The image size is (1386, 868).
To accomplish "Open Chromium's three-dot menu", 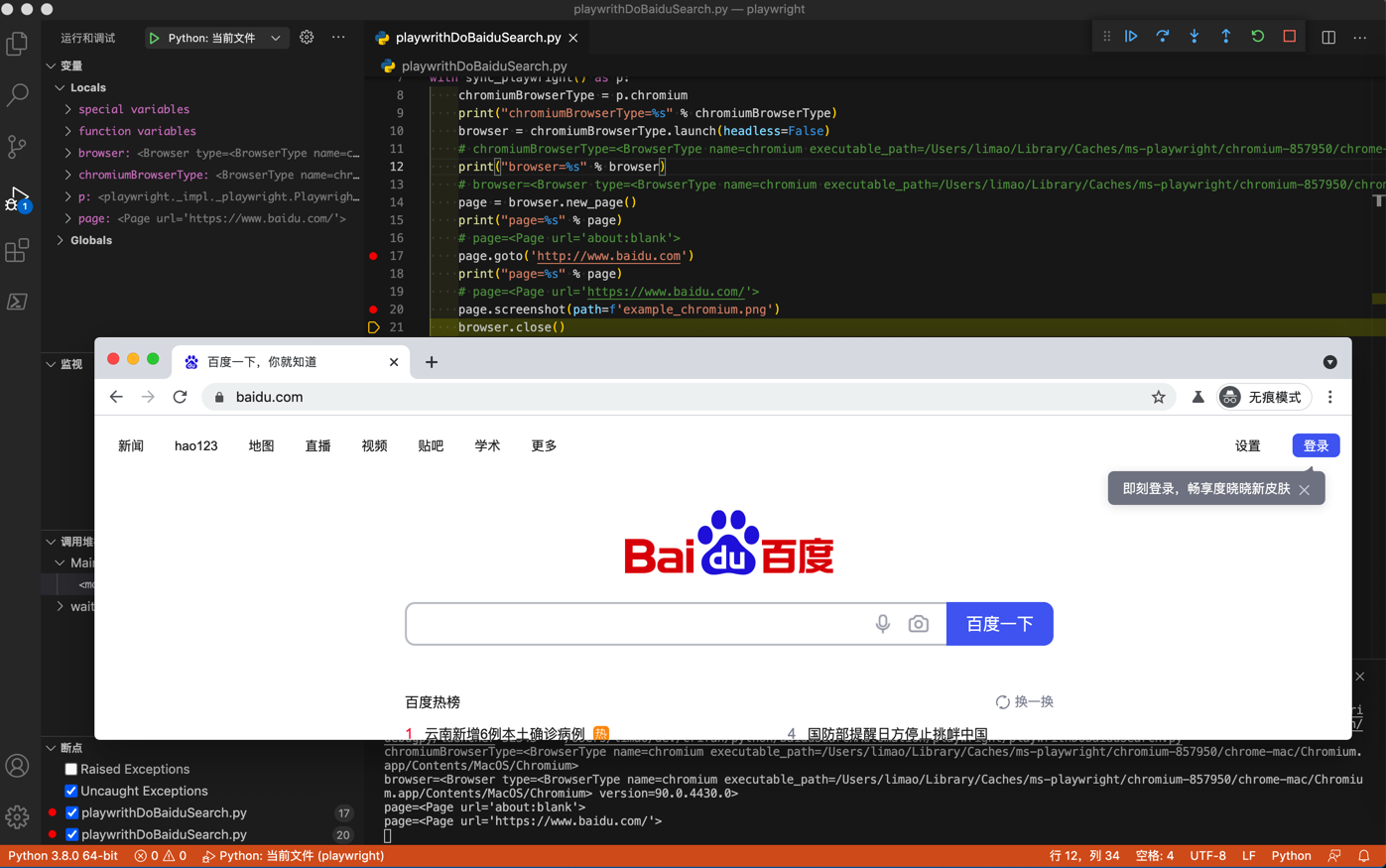I will pyautogui.click(x=1330, y=397).
